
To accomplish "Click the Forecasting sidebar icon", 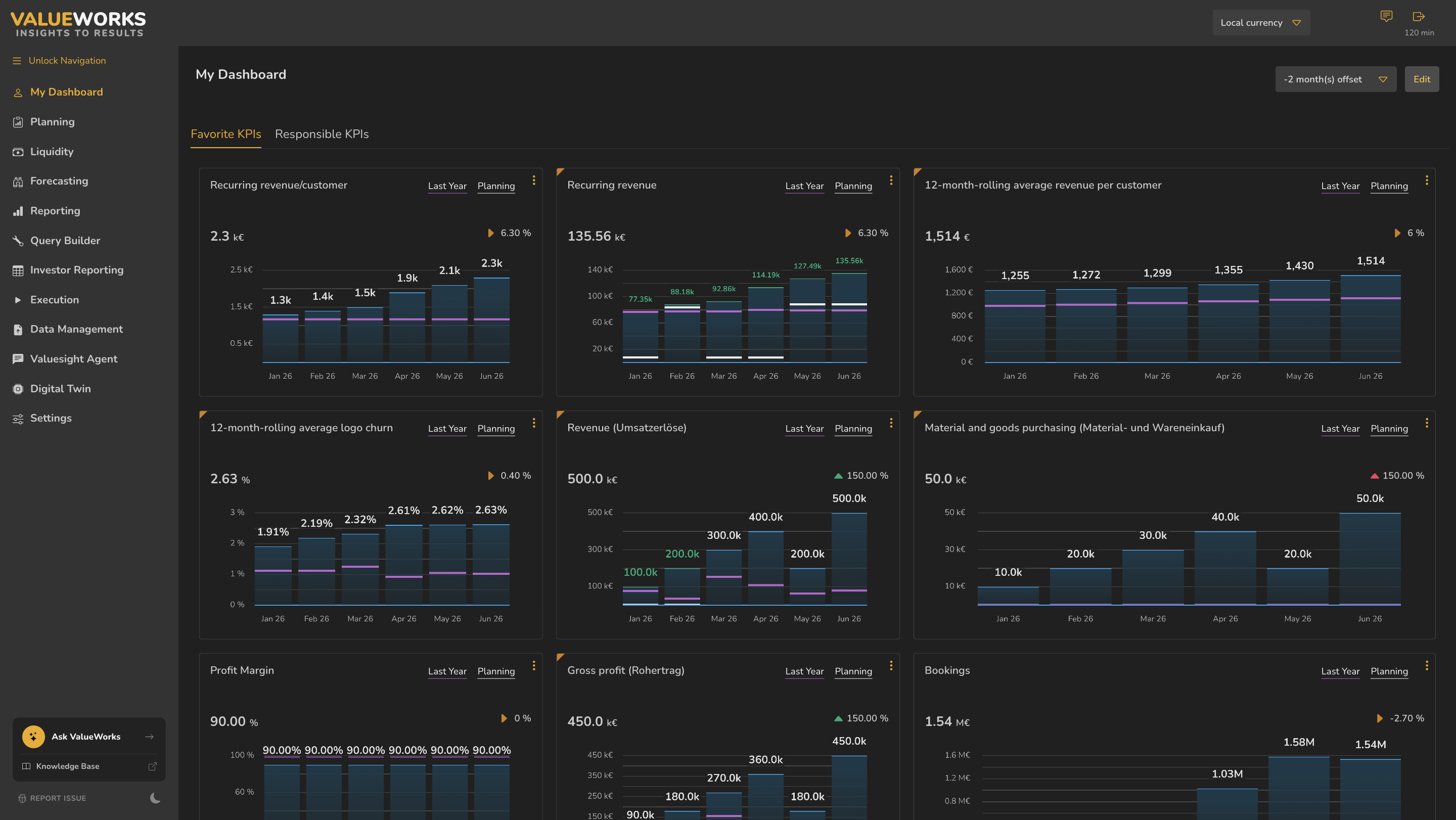I will pos(18,181).
